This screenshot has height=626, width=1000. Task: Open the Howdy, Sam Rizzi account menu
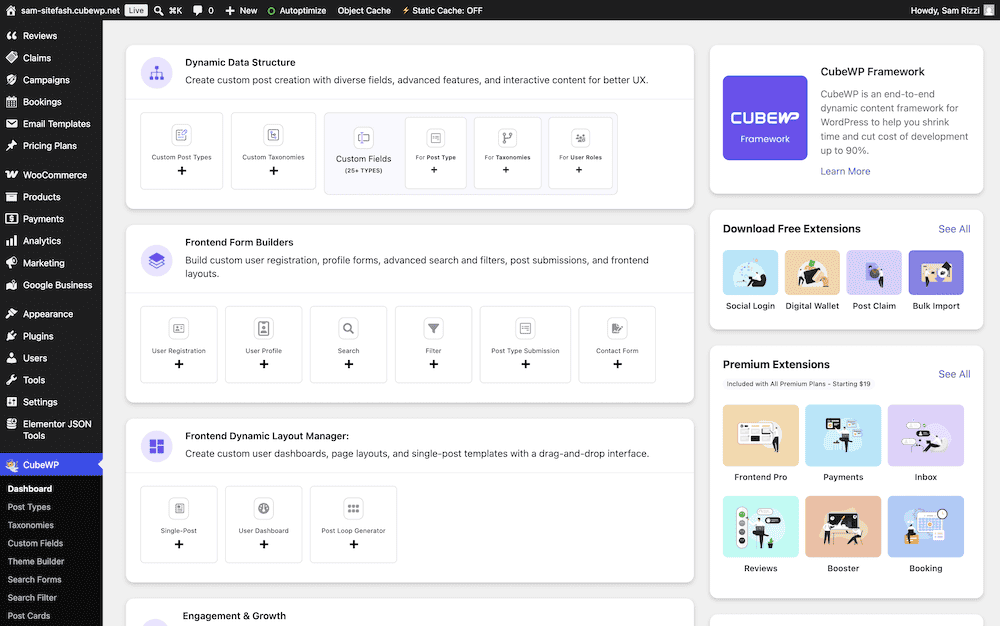(952, 10)
